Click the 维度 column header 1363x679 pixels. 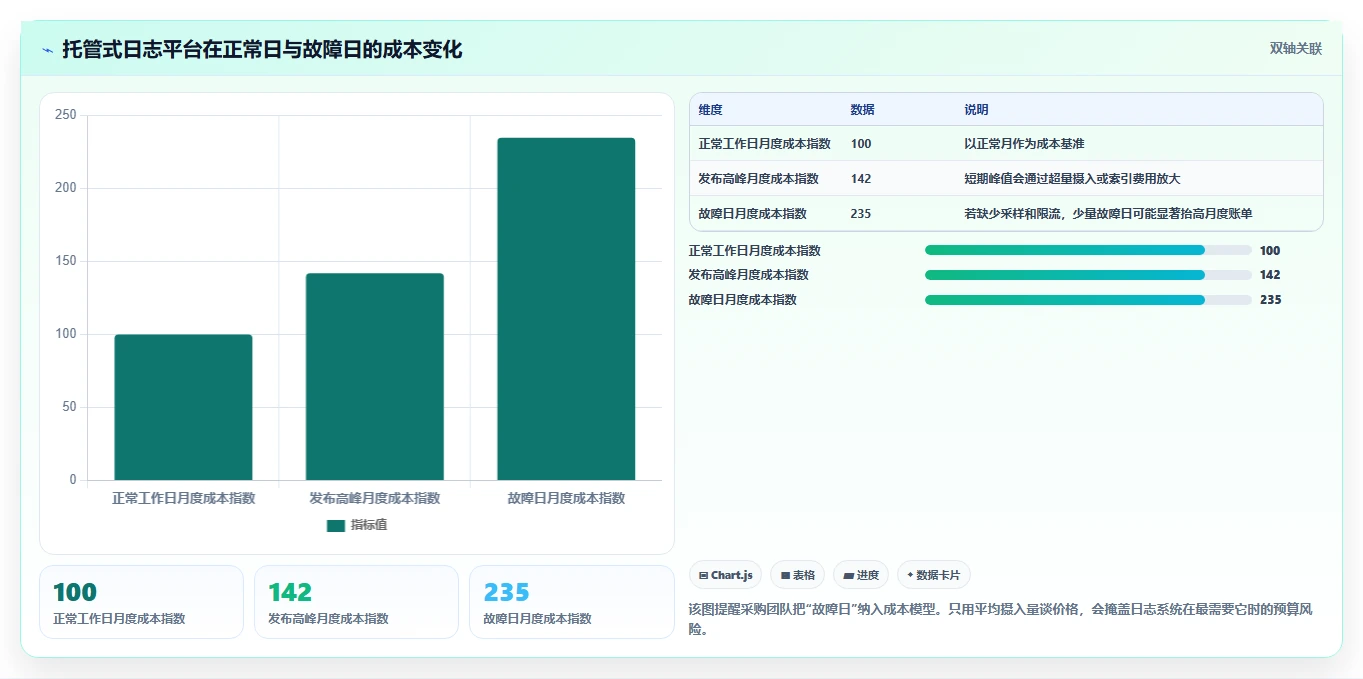(710, 110)
